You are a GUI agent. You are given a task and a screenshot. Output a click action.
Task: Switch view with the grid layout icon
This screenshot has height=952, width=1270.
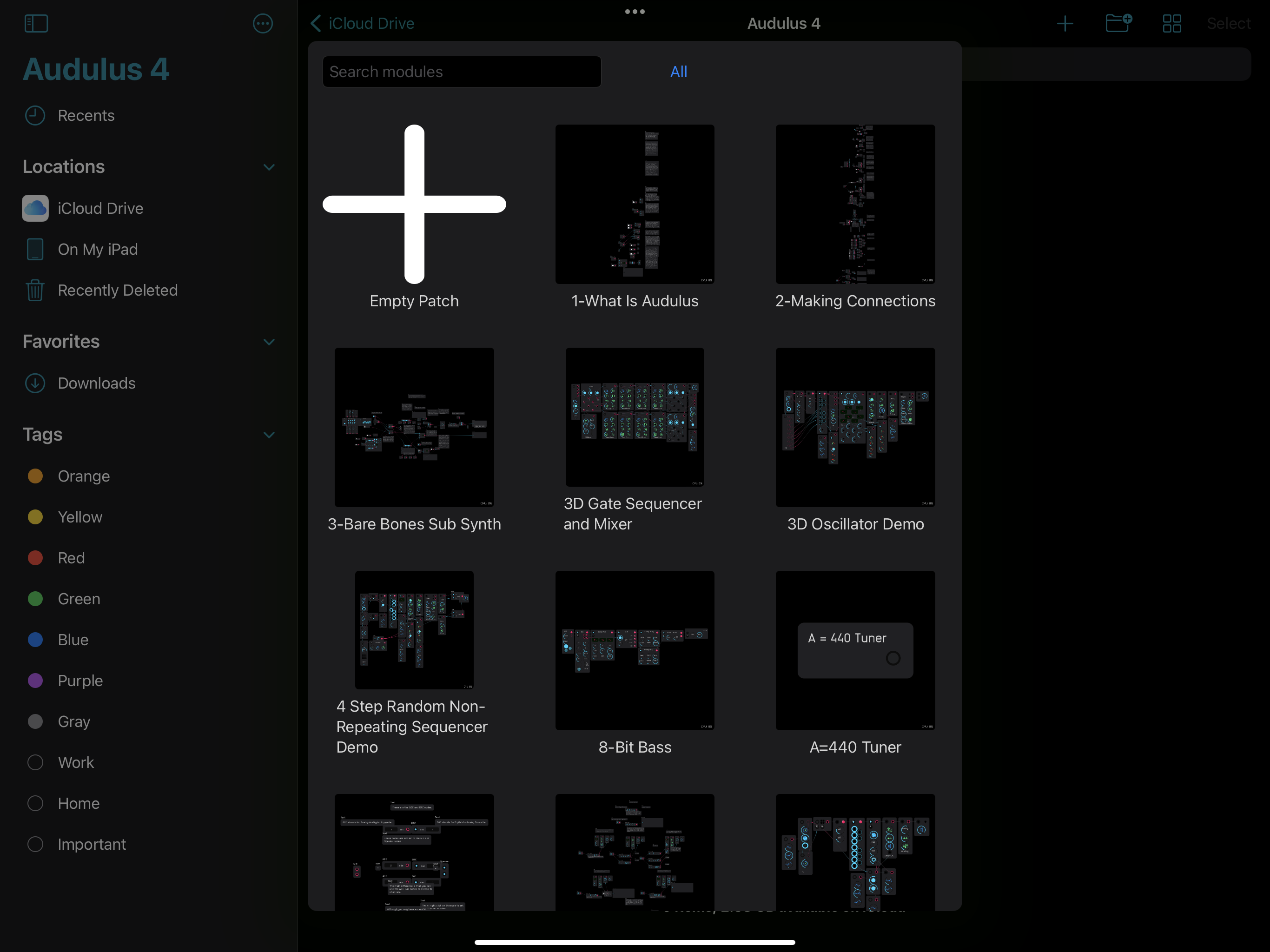[1171, 24]
